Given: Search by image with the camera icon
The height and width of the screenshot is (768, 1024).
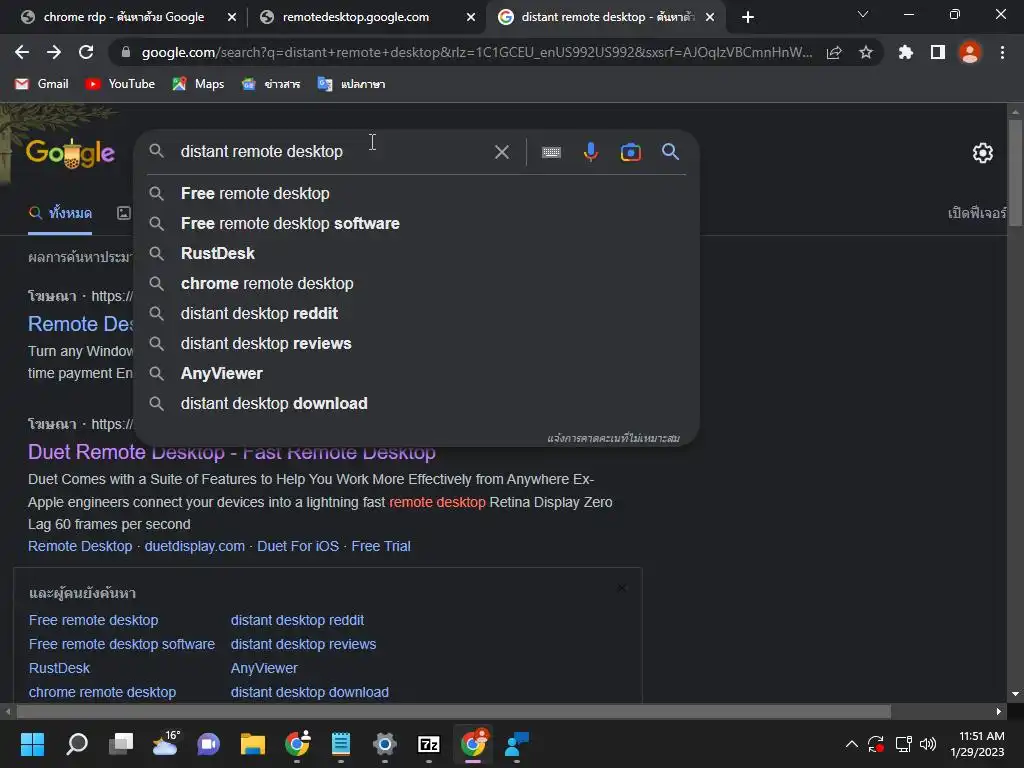Looking at the screenshot, I should point(630,152).
